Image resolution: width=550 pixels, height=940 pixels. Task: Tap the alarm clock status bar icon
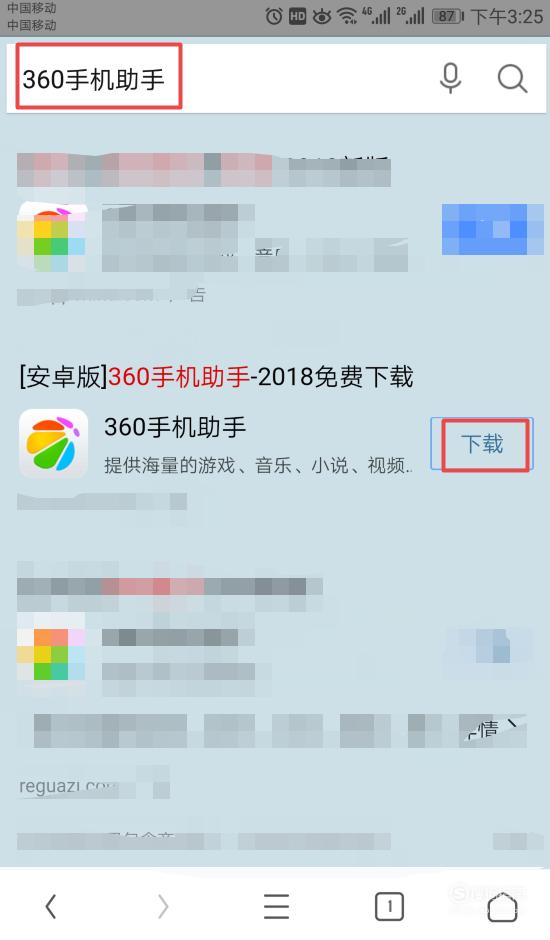274,16
